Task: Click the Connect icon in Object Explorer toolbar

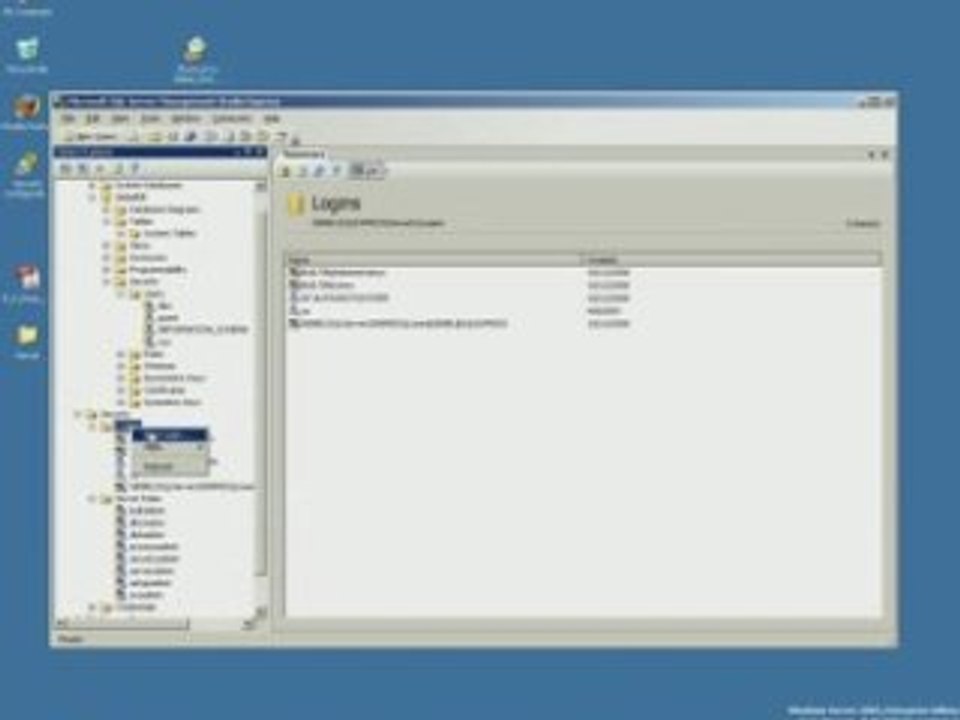Action: tap(66, 168)
